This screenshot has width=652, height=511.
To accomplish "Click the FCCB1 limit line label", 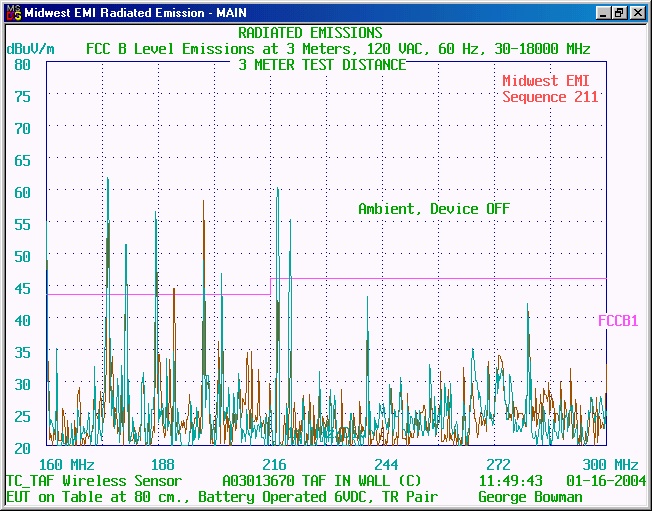I will click(618, 321).
